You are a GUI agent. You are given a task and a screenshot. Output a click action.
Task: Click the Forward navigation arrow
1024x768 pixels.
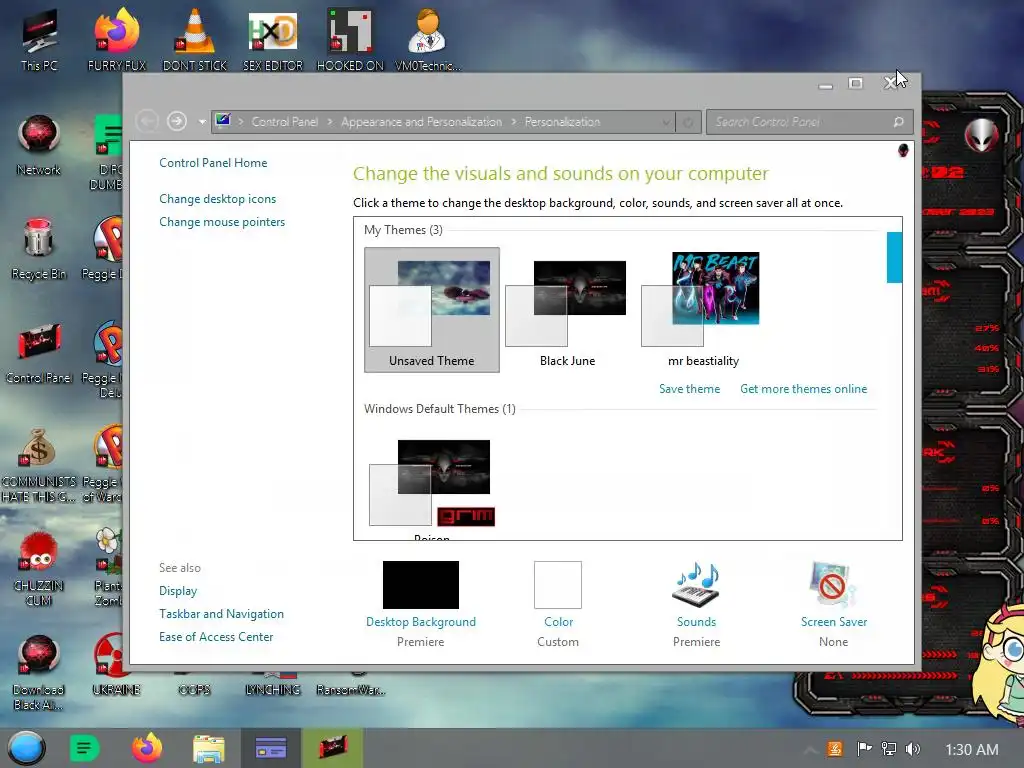click(x=177, y=121)
